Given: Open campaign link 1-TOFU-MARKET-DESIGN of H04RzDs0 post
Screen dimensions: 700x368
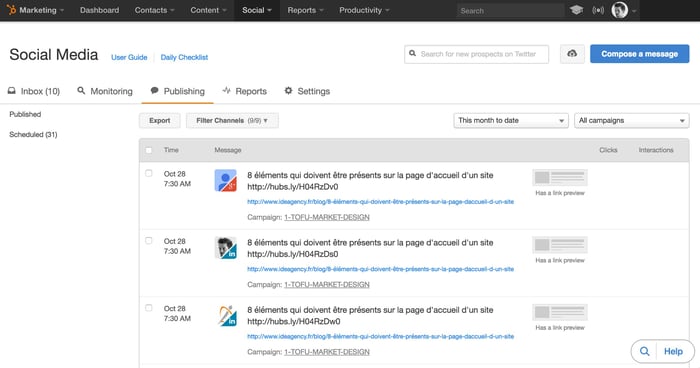Looking at the screenshot, I should [327, 285].
